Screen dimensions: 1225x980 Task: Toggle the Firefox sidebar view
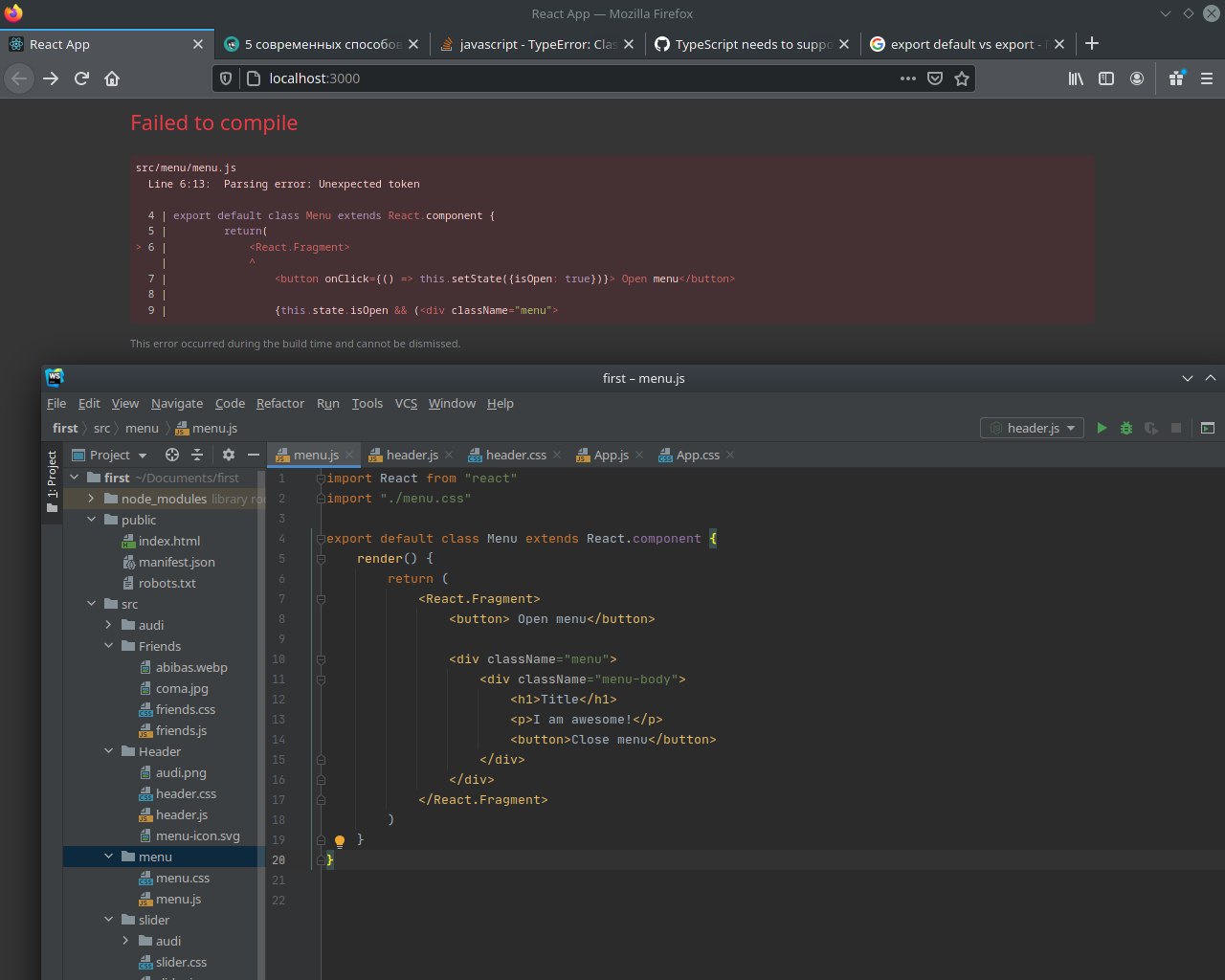pos(1106,78)
